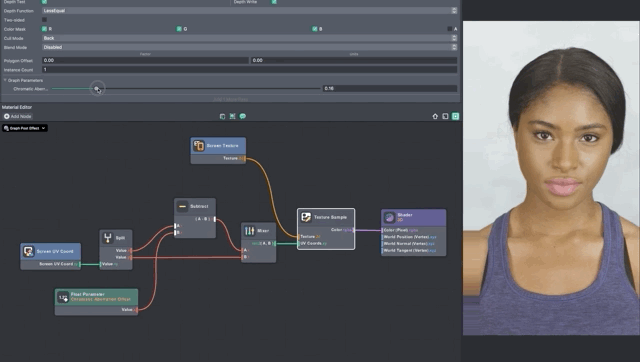
Task: Click the Mixer node title
Action: 263,231
